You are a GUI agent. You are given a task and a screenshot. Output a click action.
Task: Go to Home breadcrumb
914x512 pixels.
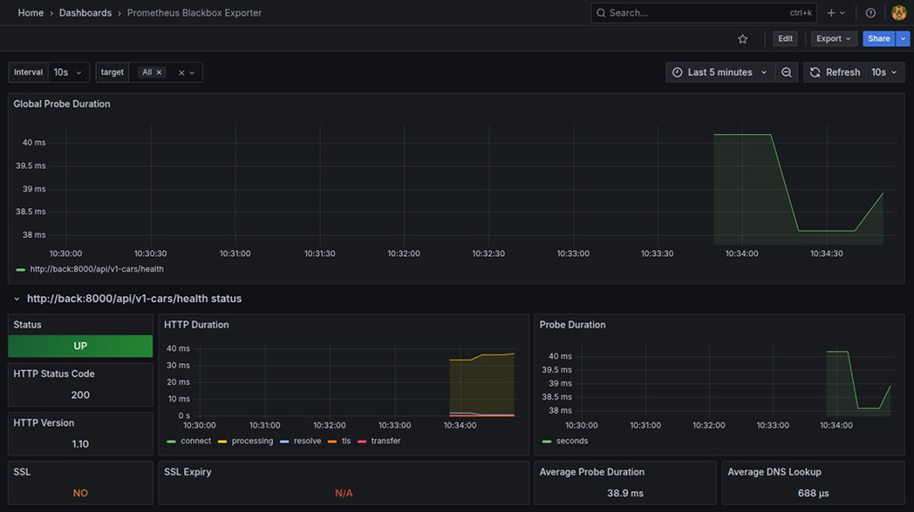click(30, 13)
